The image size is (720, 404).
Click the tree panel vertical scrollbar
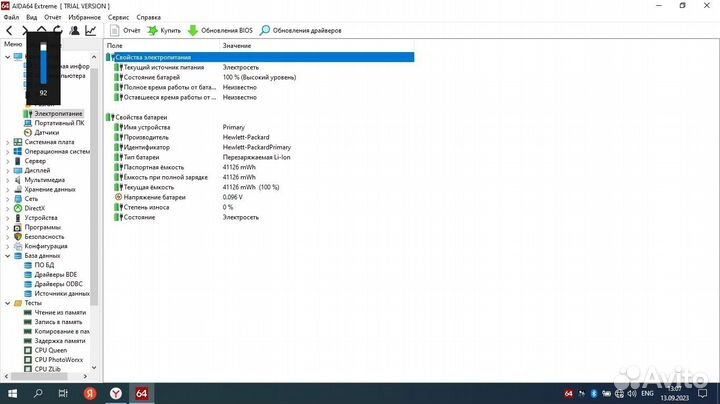point(94,186)
